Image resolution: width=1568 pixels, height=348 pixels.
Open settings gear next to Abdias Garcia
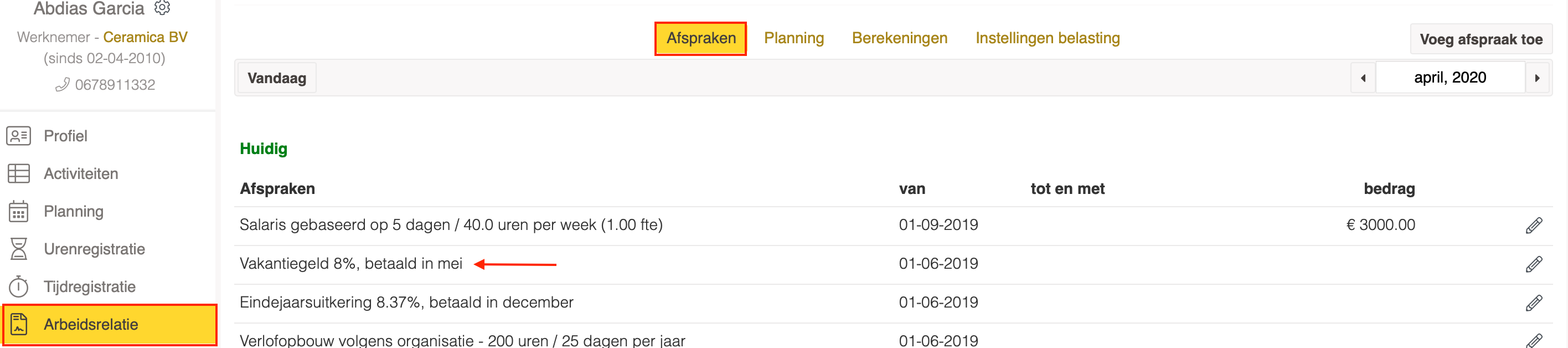[x=162, y=7]
